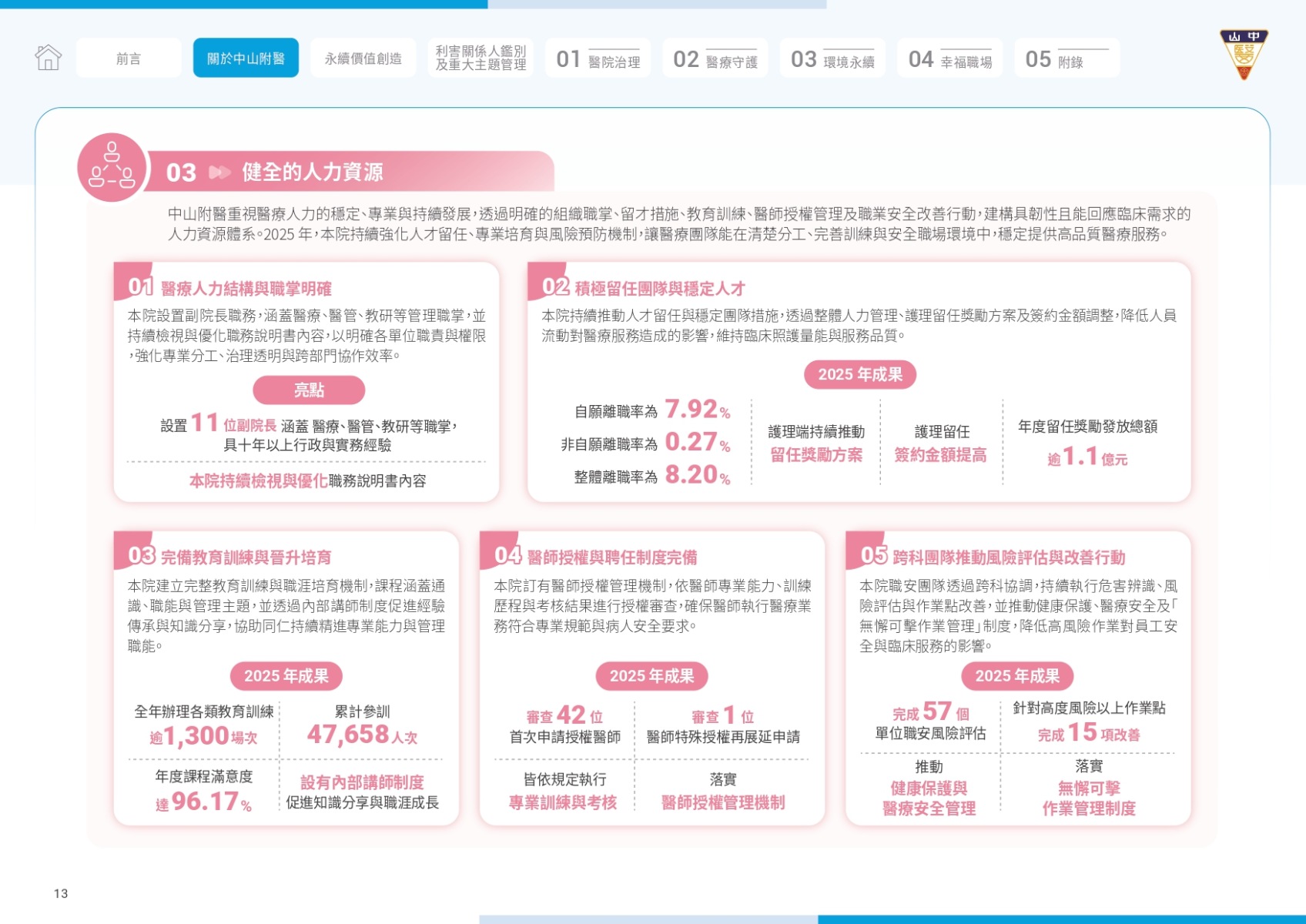1306x924 pixels.
Task: Click the 醫師授權管理機制 text
Action: [x=723, y=802]
